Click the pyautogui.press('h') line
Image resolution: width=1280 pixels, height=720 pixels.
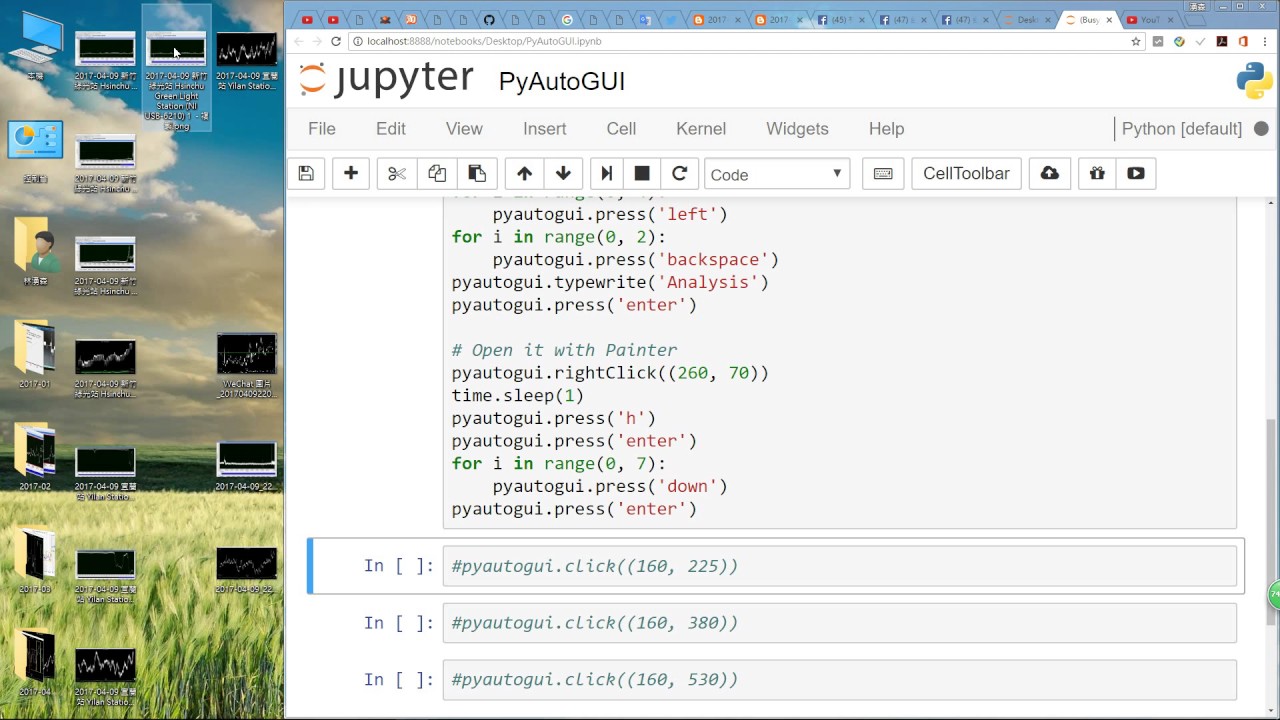click(553, 418)
